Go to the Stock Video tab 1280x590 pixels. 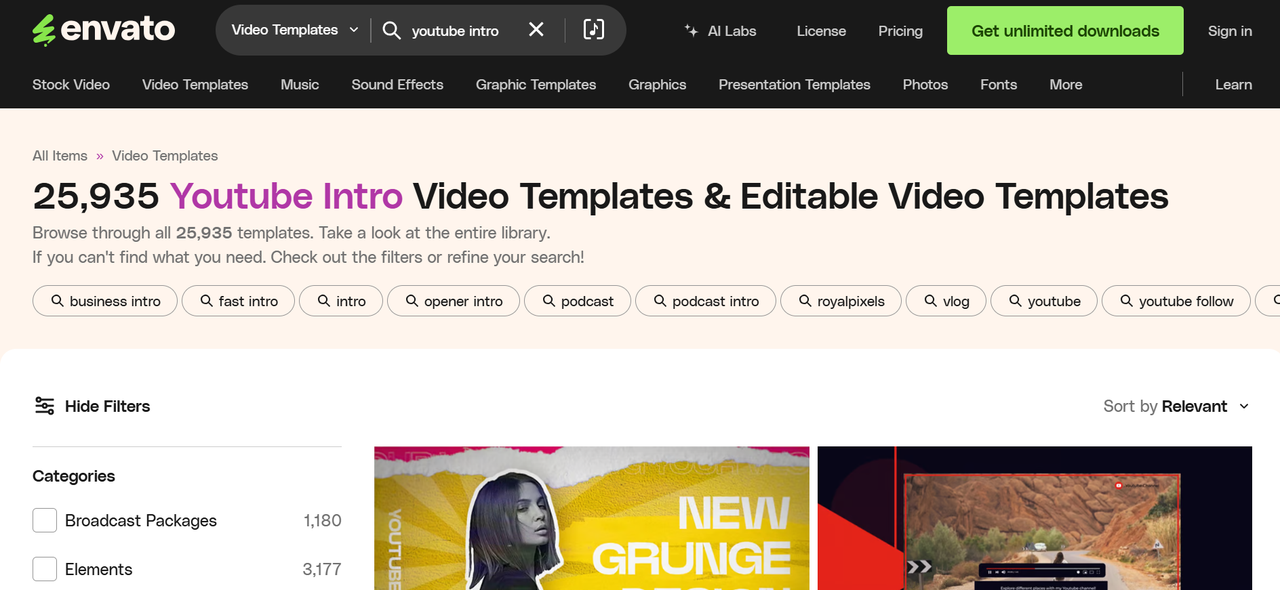[71, 85]
